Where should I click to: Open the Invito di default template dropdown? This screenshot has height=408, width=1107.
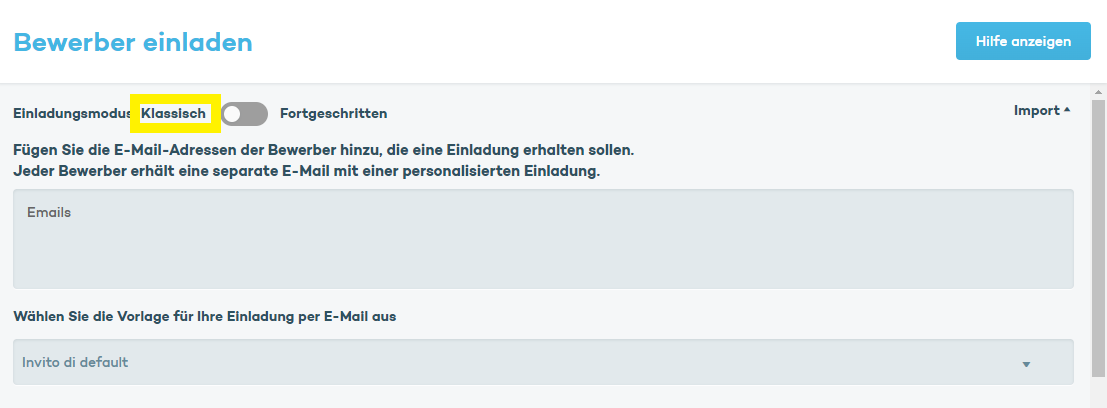pyautogui.click(x=543, y=362)
